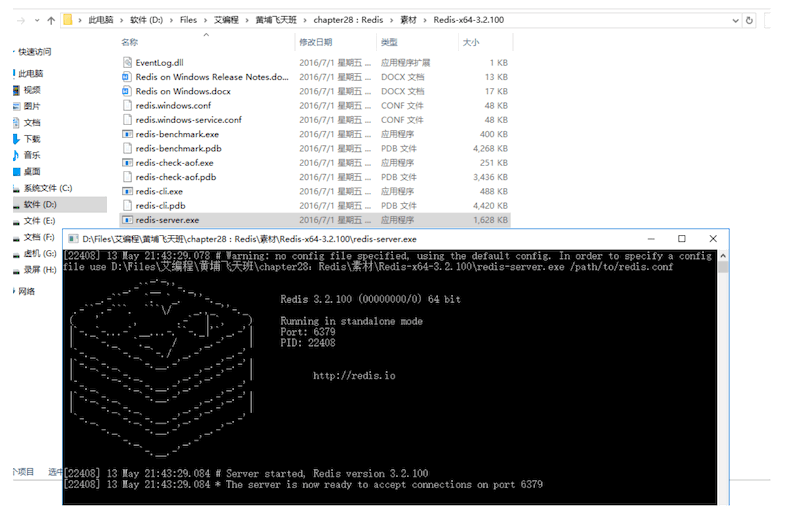792x520 pixels.
Task: Click the 黄埔飞天班 breadcrumb segment
Action: click(x=276, y=20)
